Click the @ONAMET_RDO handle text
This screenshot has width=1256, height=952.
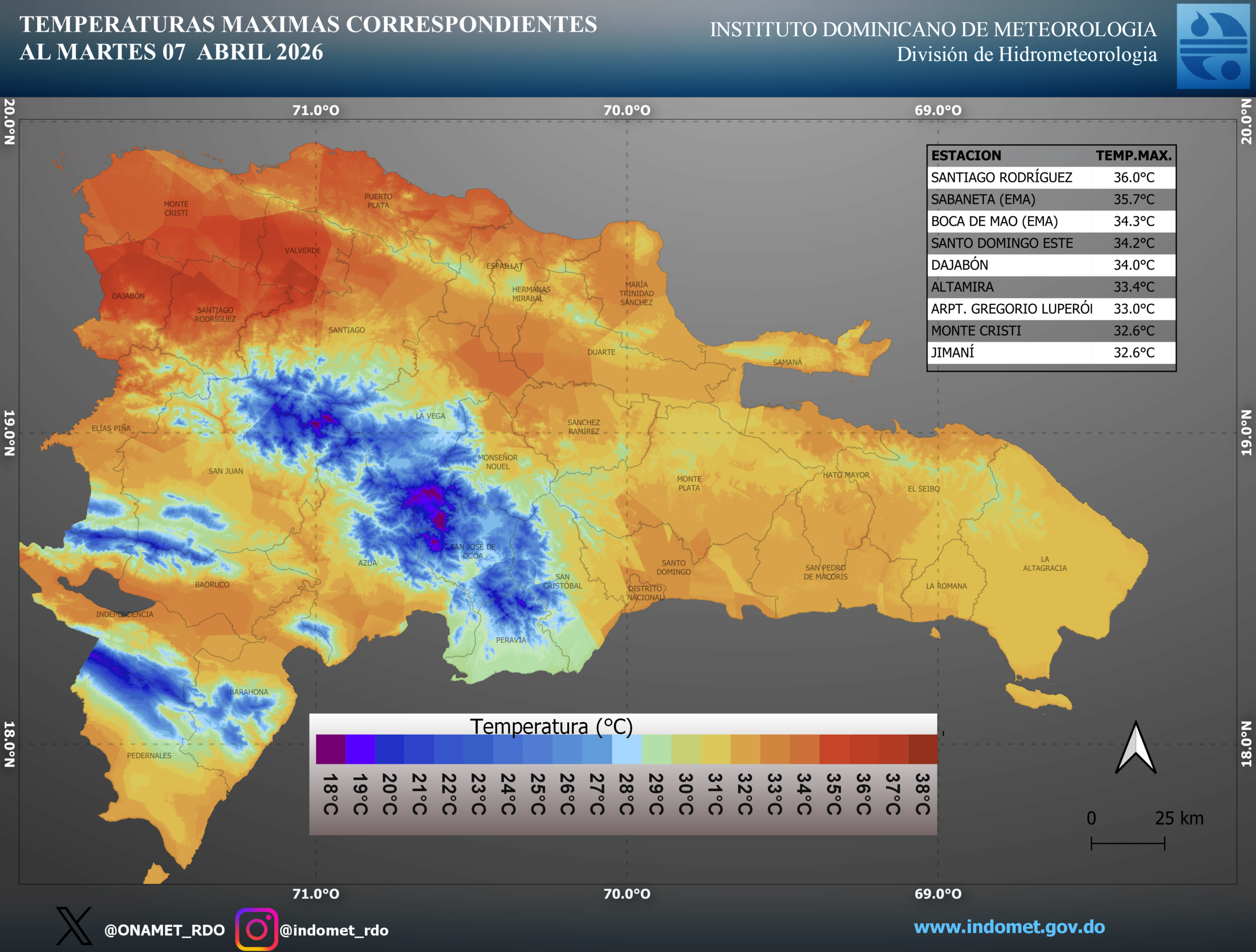click(165, 930)
